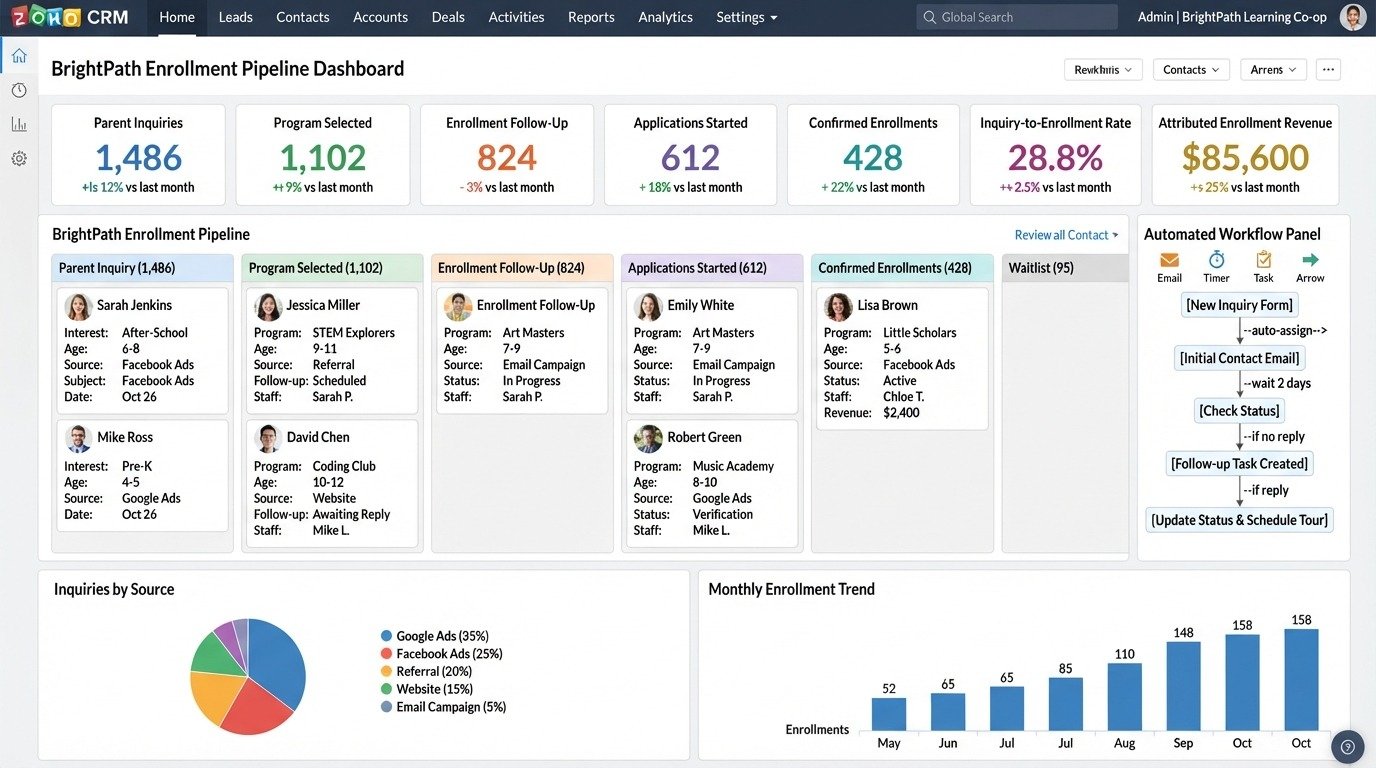
Task: Click Jessica Miller's avatar photo
Action: (268, 306)
